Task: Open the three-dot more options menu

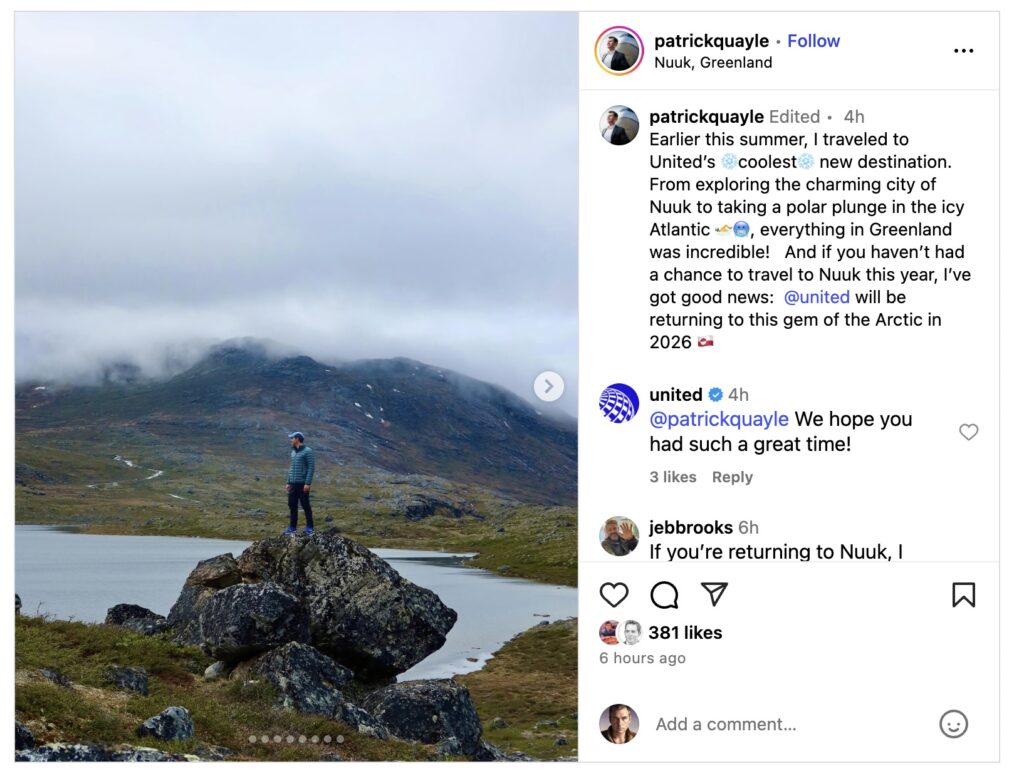Action: point(963,51)
